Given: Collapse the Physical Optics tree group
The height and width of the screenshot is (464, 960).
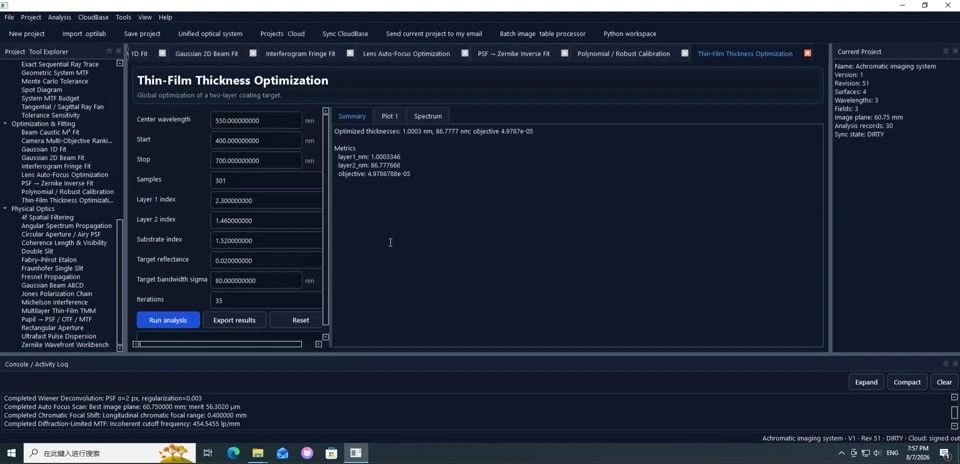Looking at the screenshot, I should point(6,209).
